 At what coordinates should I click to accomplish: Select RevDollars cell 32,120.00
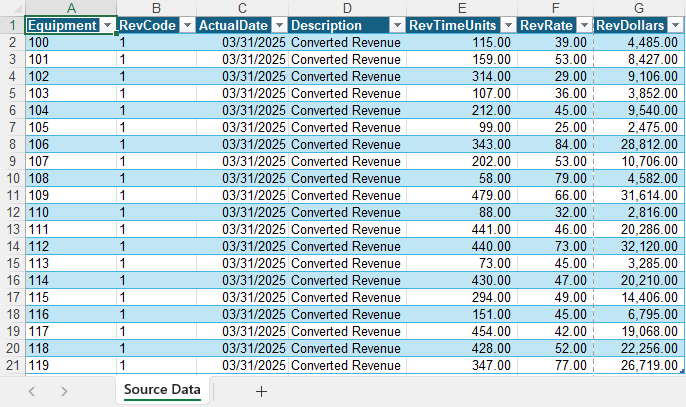coord(639,246)
